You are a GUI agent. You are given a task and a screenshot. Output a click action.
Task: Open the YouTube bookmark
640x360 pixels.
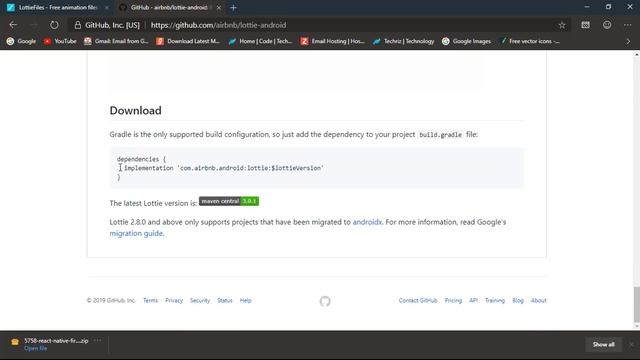60,41
